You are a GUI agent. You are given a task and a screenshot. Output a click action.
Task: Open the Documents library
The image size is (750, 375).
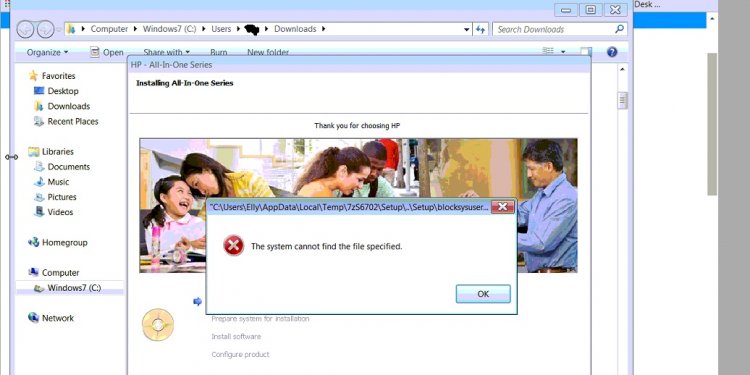pos(68,167)
